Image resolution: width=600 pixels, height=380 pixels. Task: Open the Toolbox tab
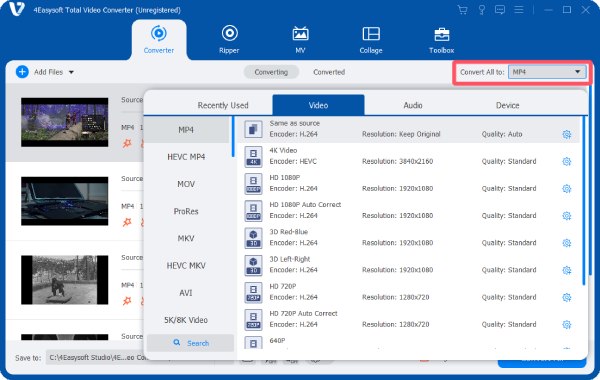441,39
